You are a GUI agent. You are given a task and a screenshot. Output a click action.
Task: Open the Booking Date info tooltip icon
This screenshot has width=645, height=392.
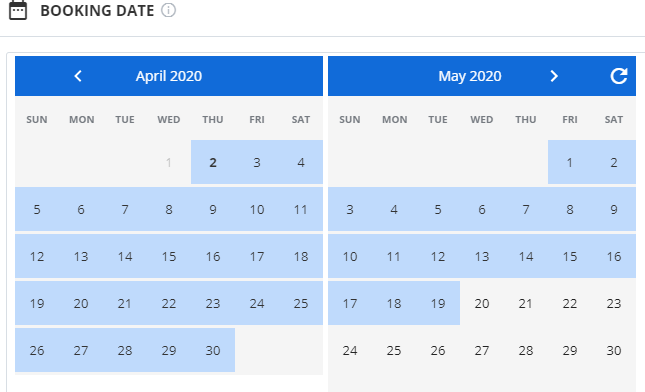(x=168, y=10)
